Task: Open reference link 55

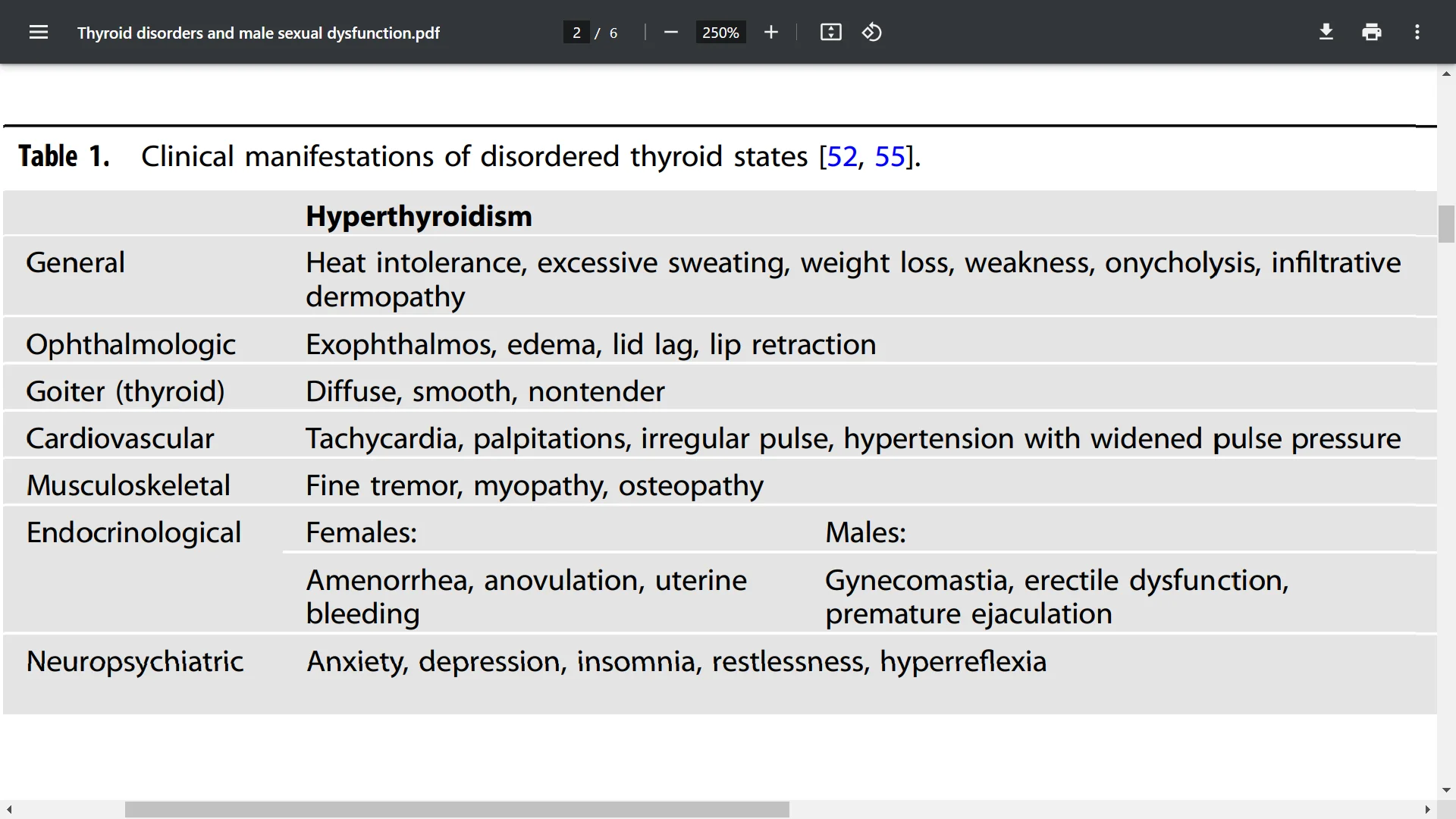Action: (890, 156)
